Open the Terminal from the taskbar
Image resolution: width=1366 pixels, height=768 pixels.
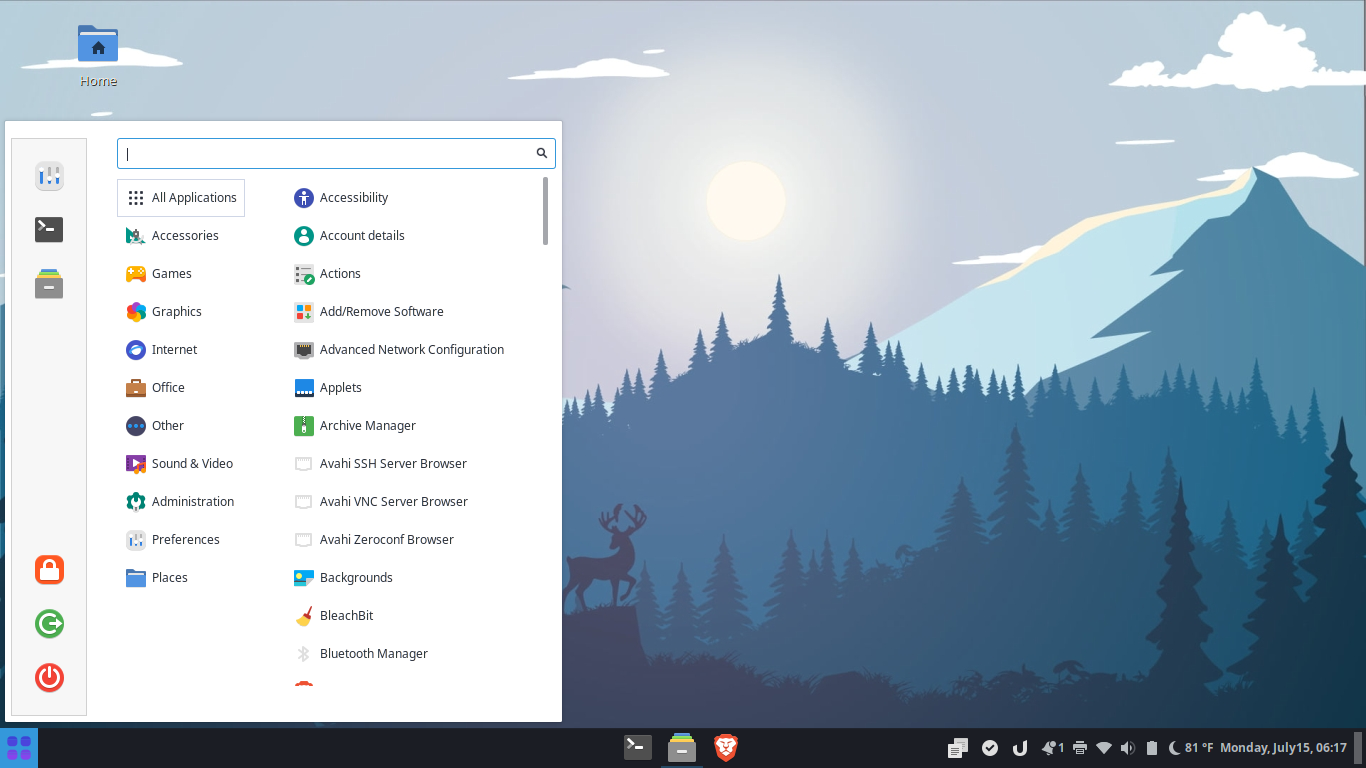click(638, 747)
